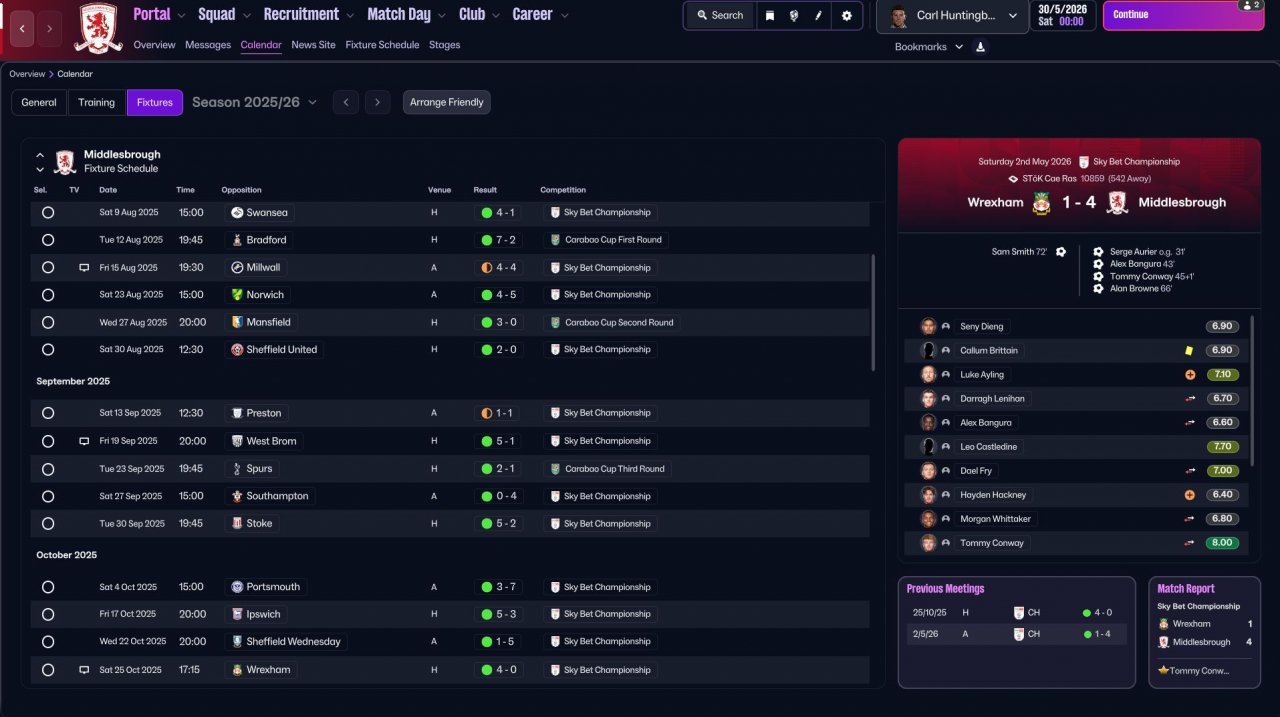This screenshot has height=717, width=1280.
Task: Go back using the left arrow navigation button
Action: pyautogui.click(x=23, y=29)
